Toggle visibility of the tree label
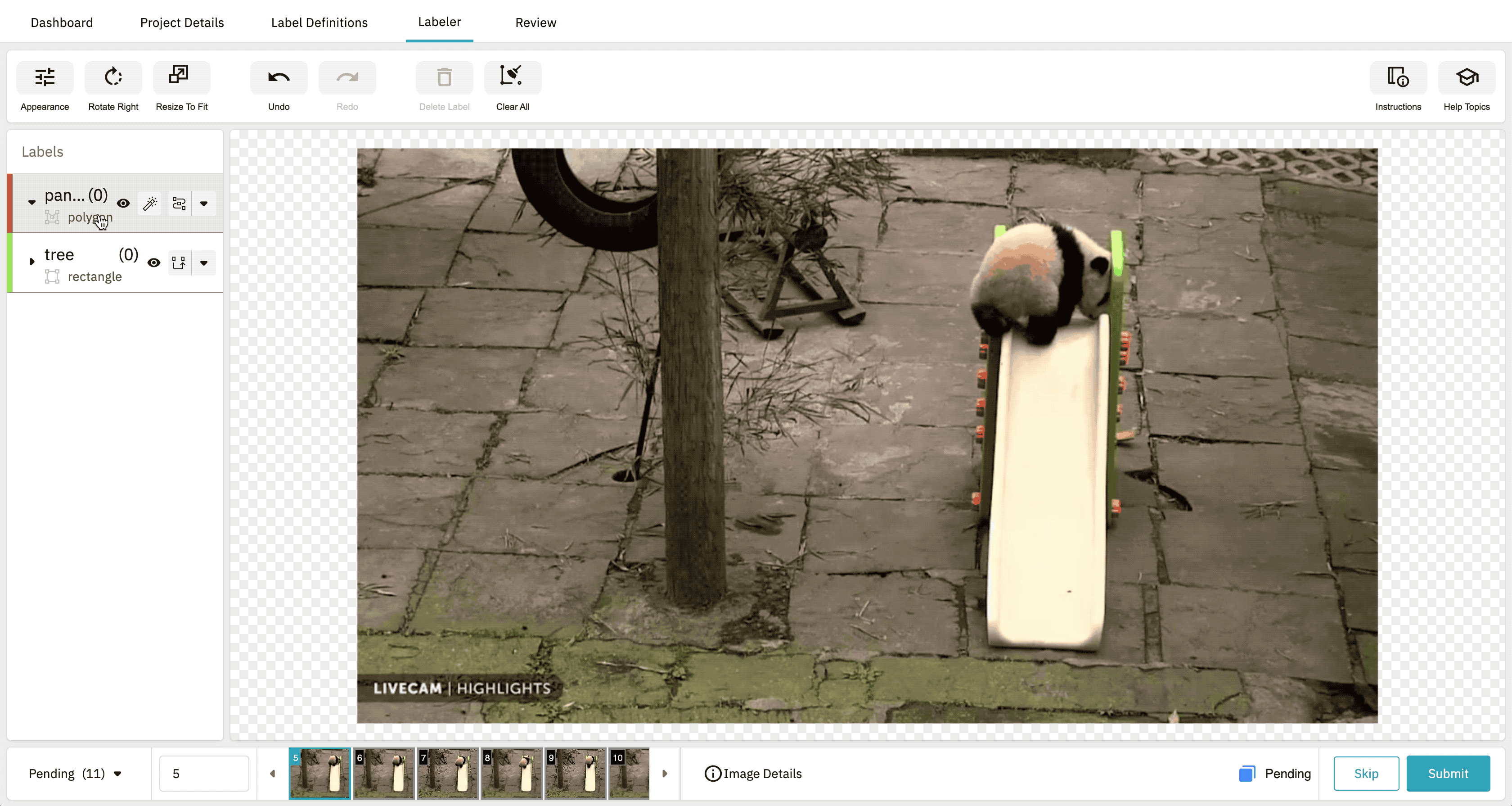Image resolution: width=1512 pixels, height=806 pixels. pyautogui.click(x=154, y=263)
